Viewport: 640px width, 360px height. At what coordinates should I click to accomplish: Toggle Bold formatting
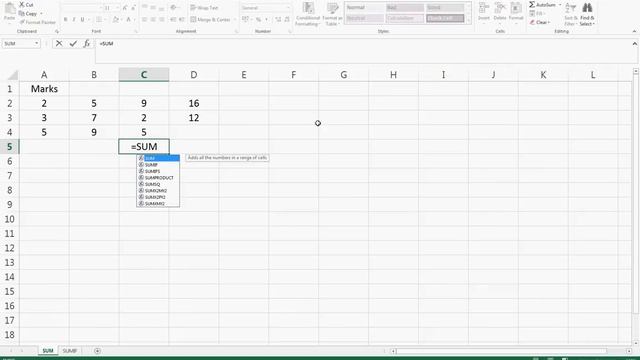[65, 20]
